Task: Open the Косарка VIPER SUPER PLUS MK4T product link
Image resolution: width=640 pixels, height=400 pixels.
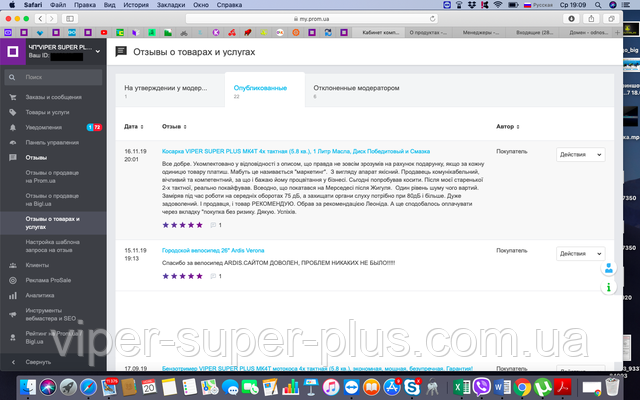Action: (296, 151)
